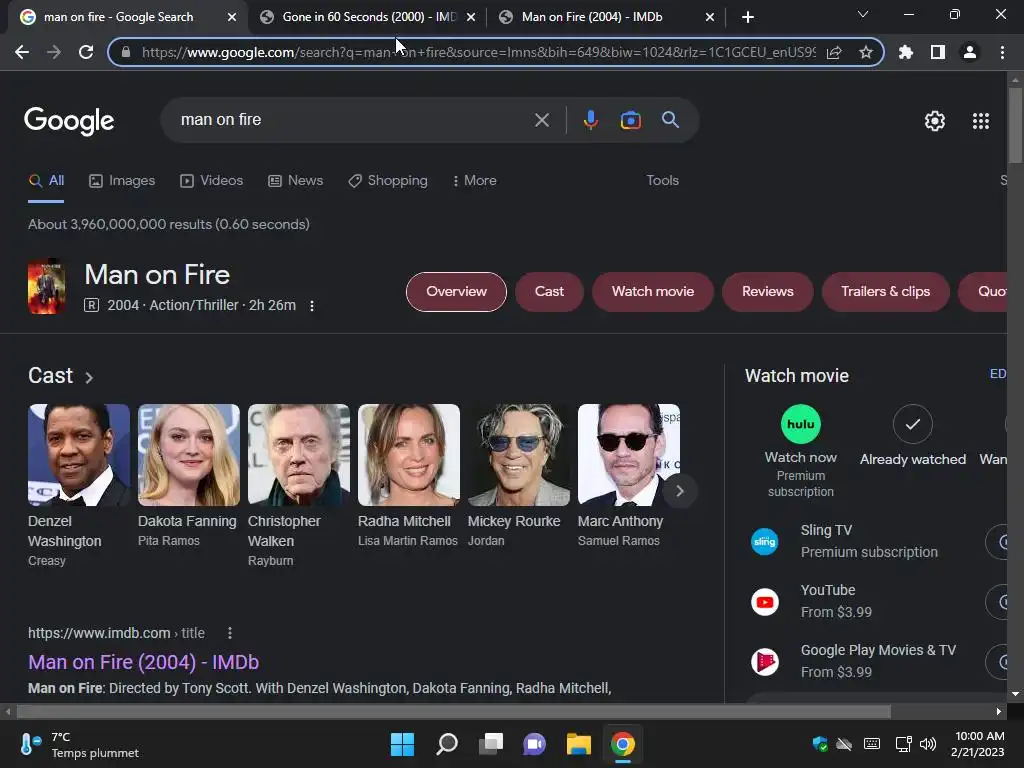Open the Chrome profile icon
The height and width of the screenshot is (768, 1024).
tap(970, 52)
